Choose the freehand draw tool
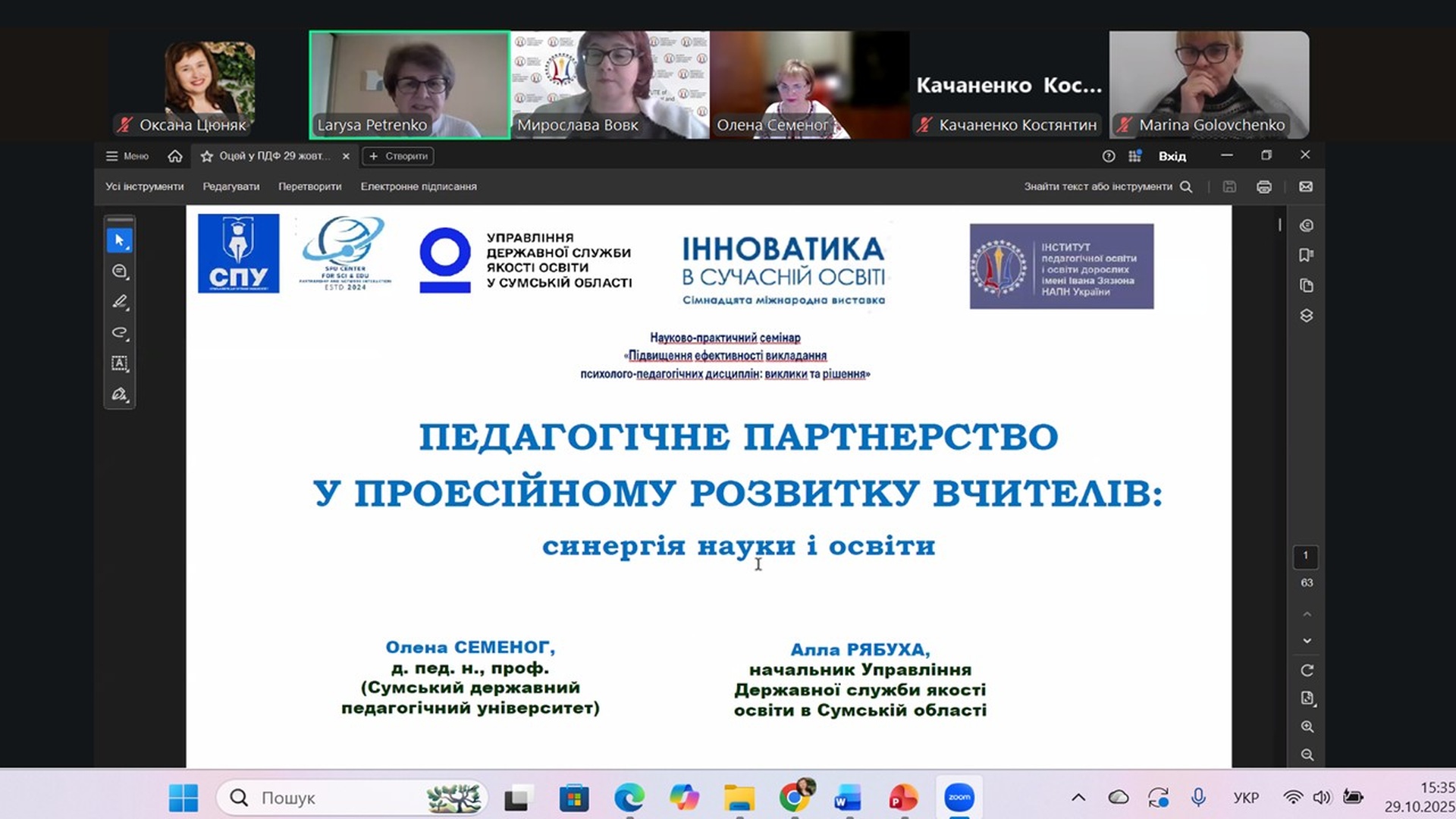 [x=119, y=332]
